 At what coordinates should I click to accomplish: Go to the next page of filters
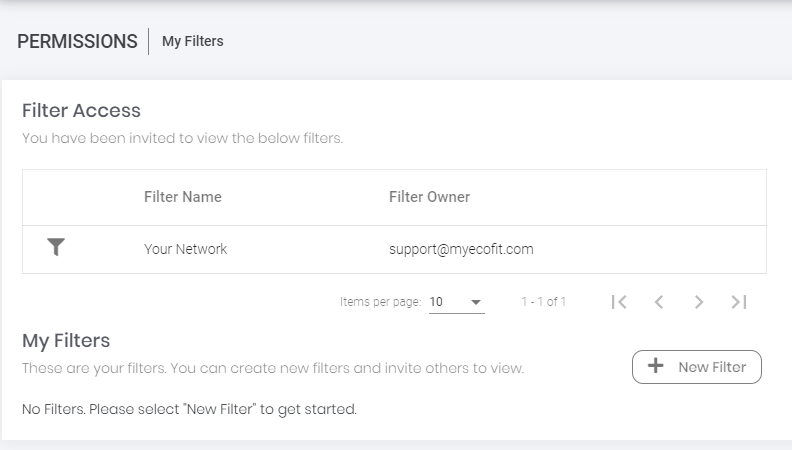point(699,302)
